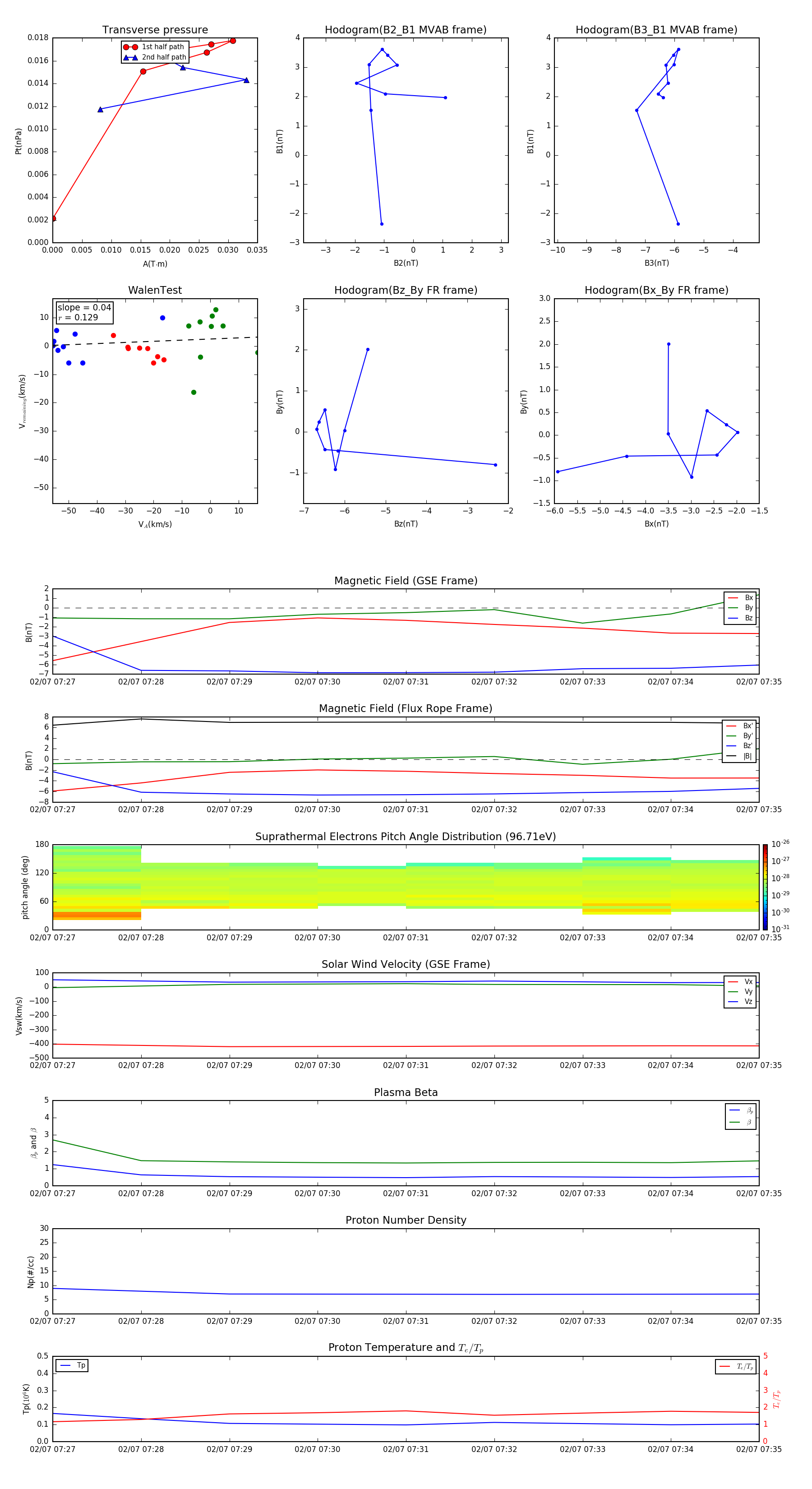Image resolution: width=812 pixels, height=1489 pixels.
Task: Click Bz in the GSE Frame legend
Action: click(x=740, y=618)
